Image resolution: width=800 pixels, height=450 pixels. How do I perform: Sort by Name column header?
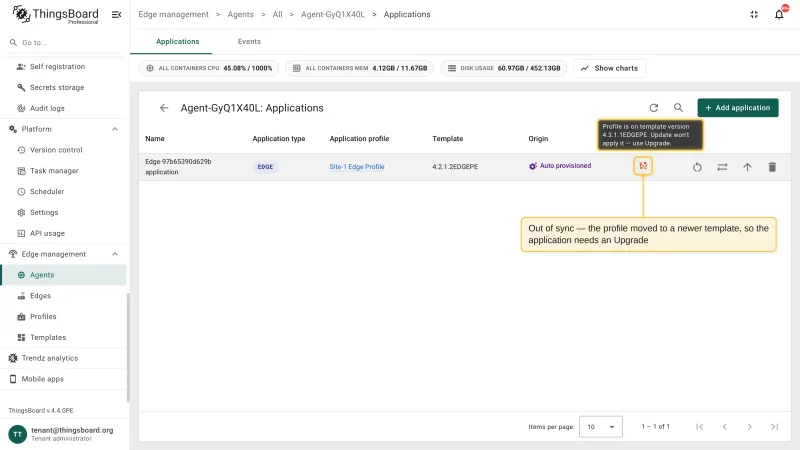155,139
